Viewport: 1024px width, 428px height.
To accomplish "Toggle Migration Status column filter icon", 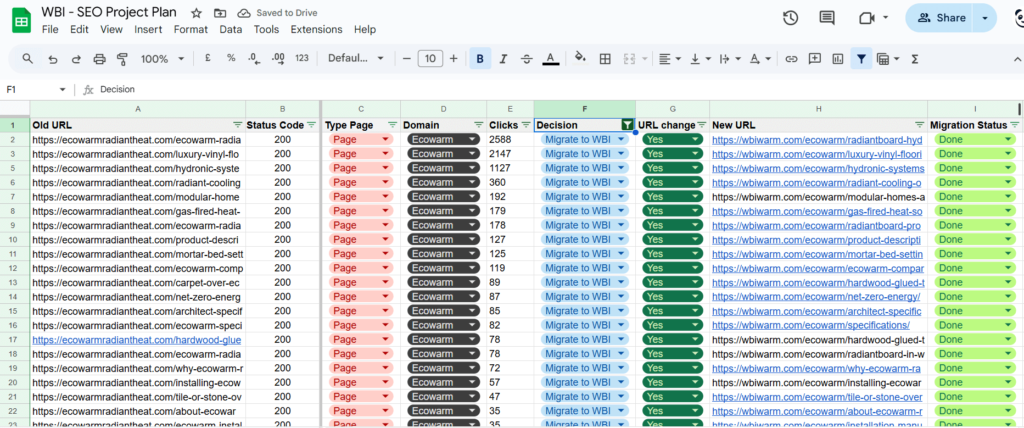I will pyautogui.click(x=1014, y=125).
